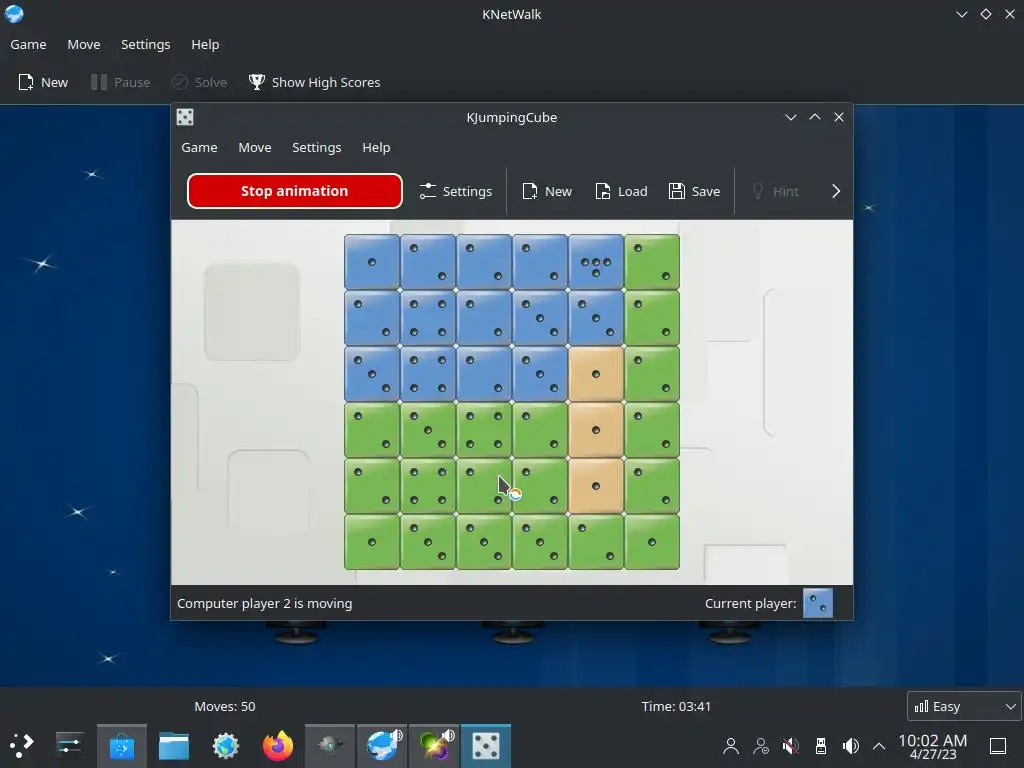The image size is (1024, 768).
Task: Open the system settings mixer taskbar icon
Action: [x=69, y=745]
